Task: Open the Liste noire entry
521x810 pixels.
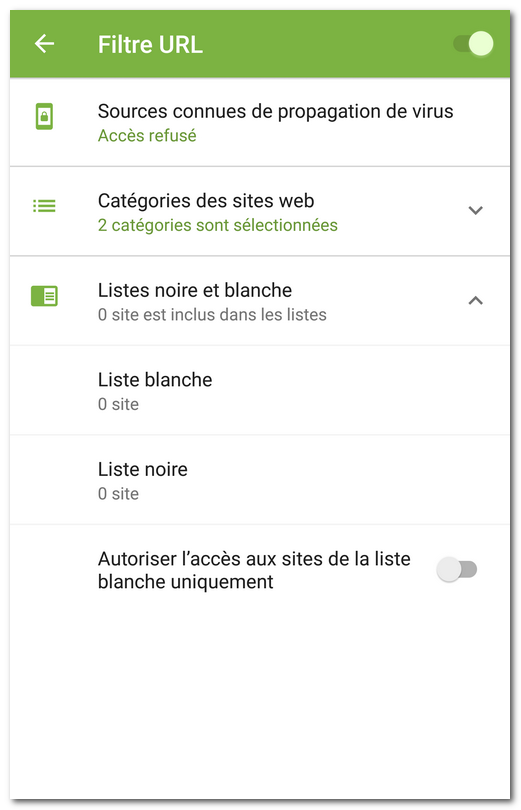Action: (260, 480)
